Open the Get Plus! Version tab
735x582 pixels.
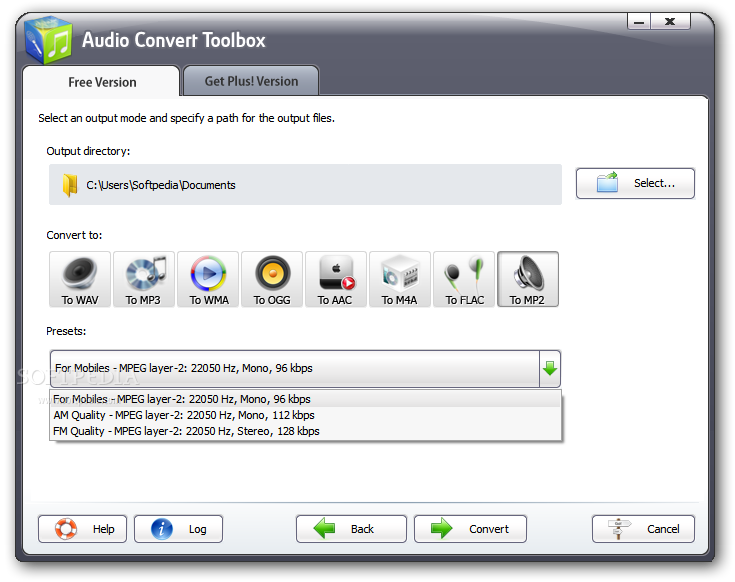(x=251, y=81)
